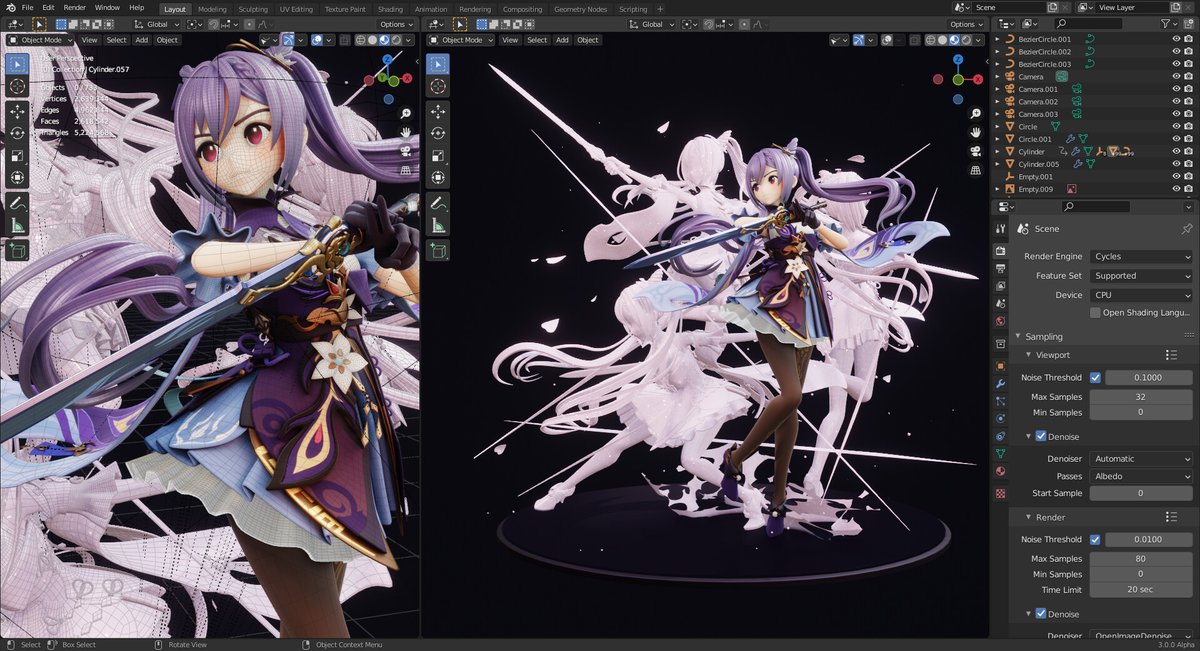Toggle camera view icon in right viewport
The image size is (1200, 651).
tap(975, 150)
